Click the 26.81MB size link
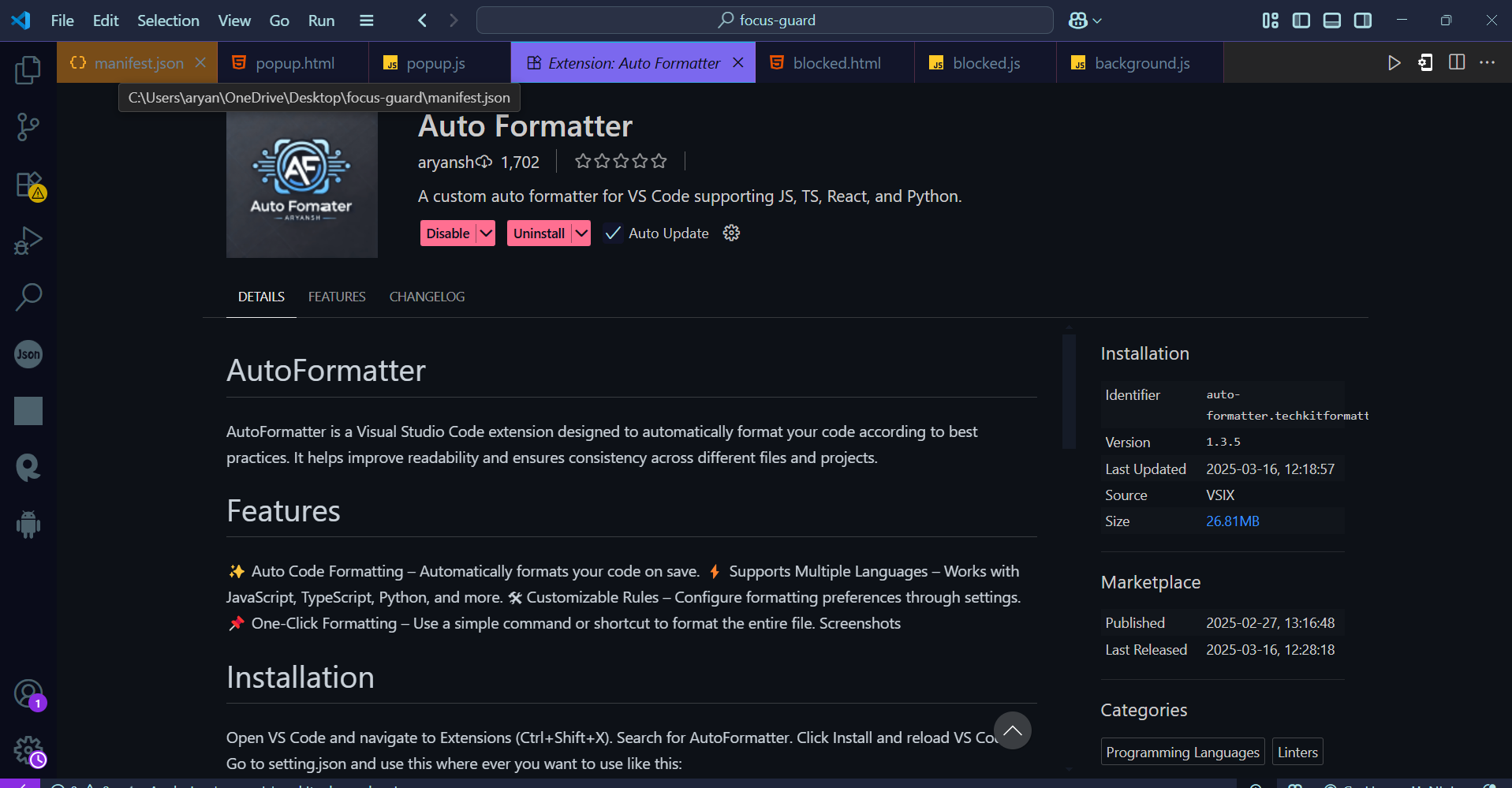The width and height of the screenshot is (1512, 788). pyautogui.click(x=1232, y=521)
